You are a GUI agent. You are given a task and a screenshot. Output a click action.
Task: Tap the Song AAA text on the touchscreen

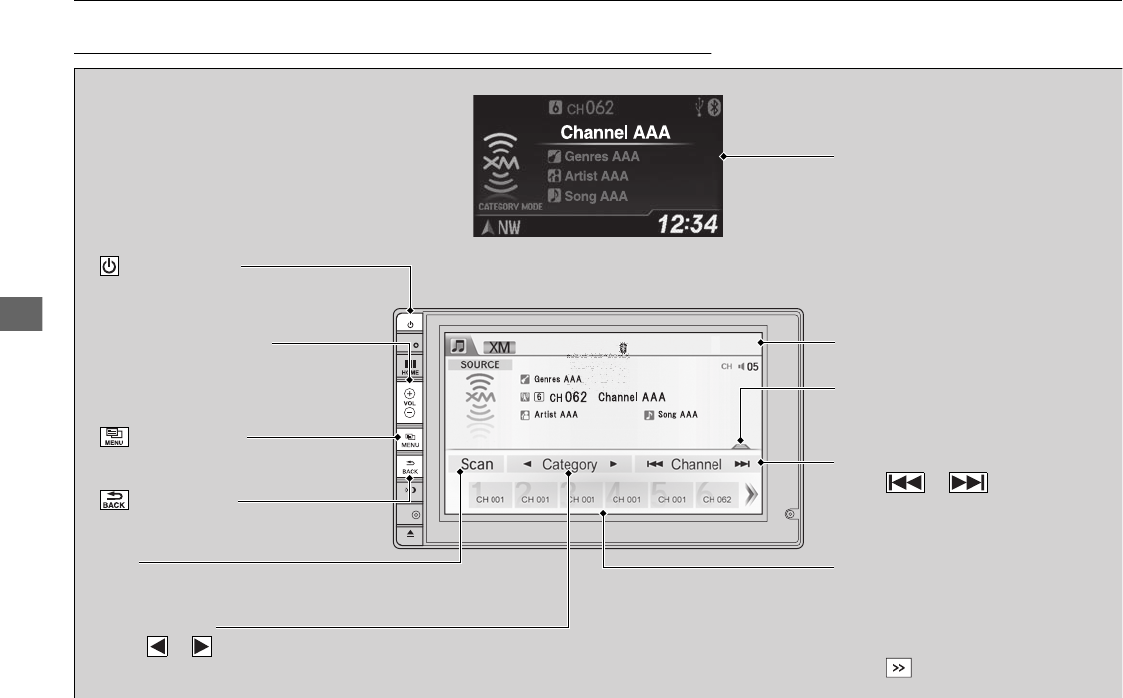pos(678,415)
